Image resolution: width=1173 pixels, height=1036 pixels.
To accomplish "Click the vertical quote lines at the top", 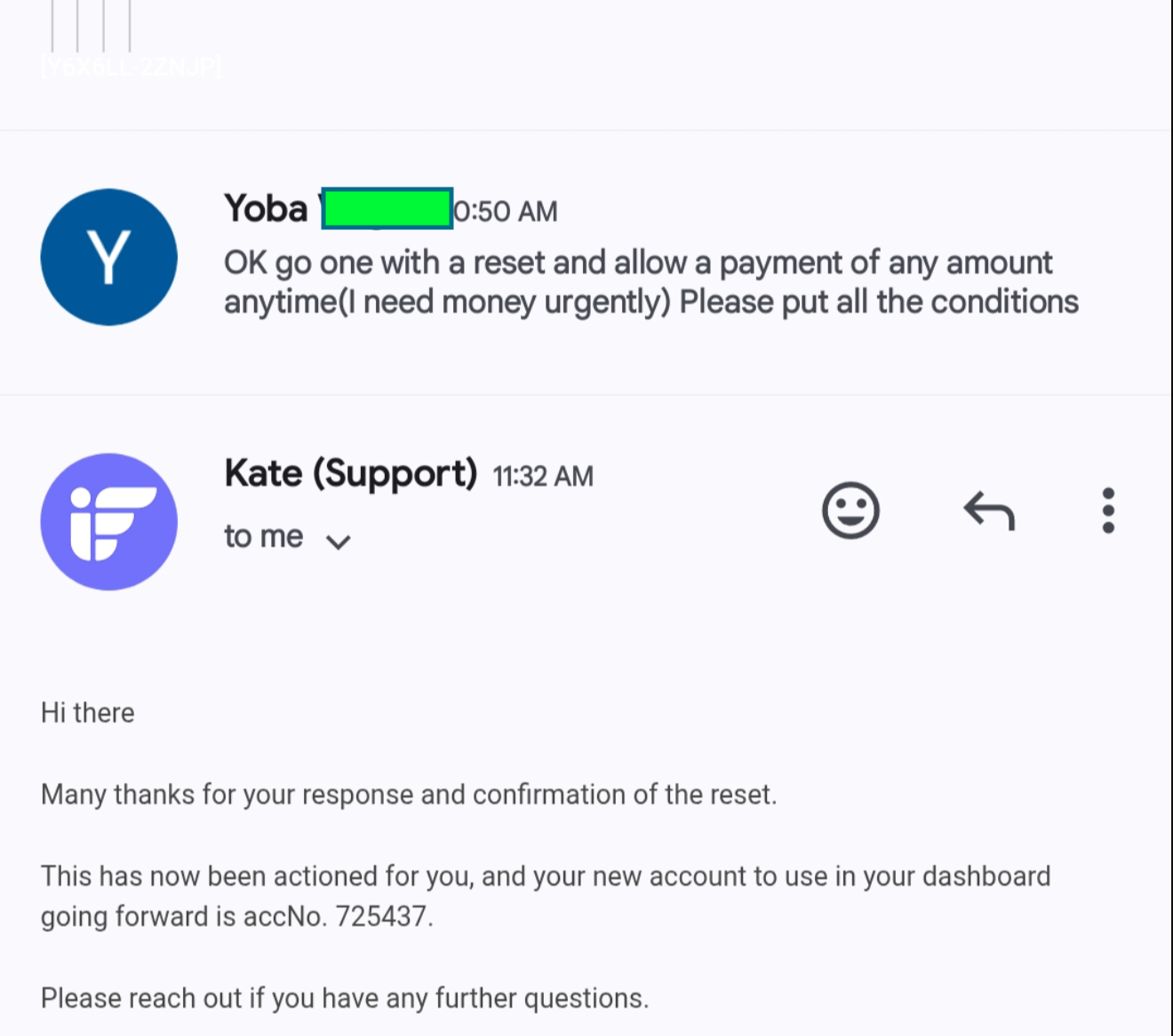I will pyautogui.click(x=91, y=25).
